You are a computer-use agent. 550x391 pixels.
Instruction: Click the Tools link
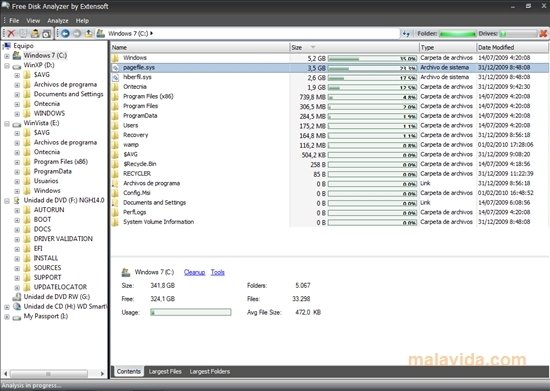(x=217, y=272)
